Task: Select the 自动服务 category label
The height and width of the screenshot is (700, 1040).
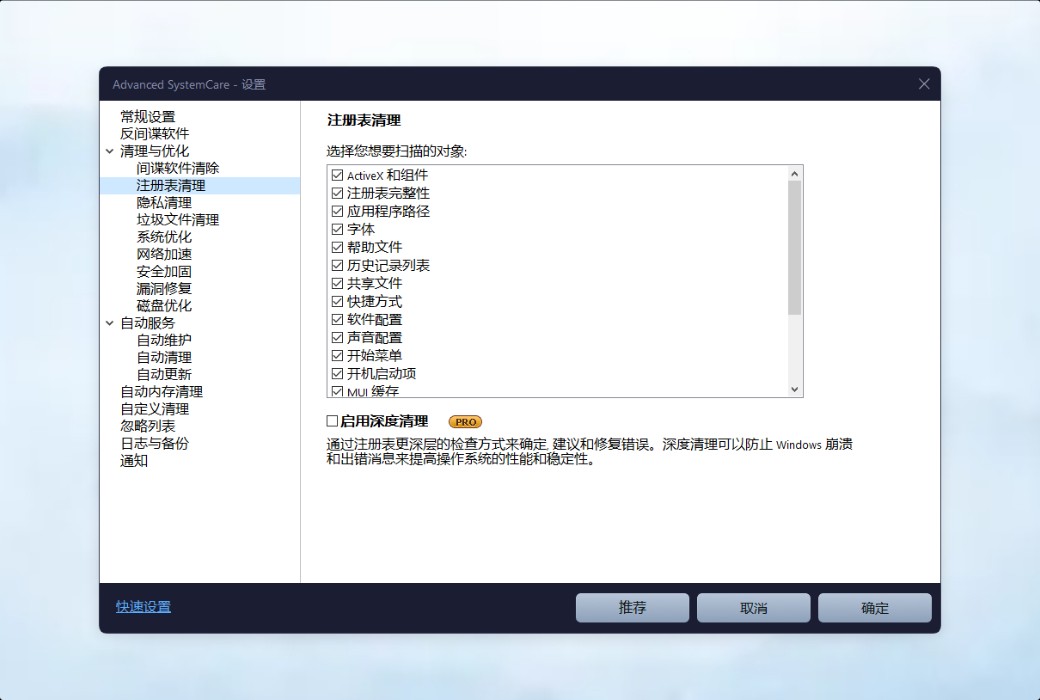Action: click(x=147, y=323)
